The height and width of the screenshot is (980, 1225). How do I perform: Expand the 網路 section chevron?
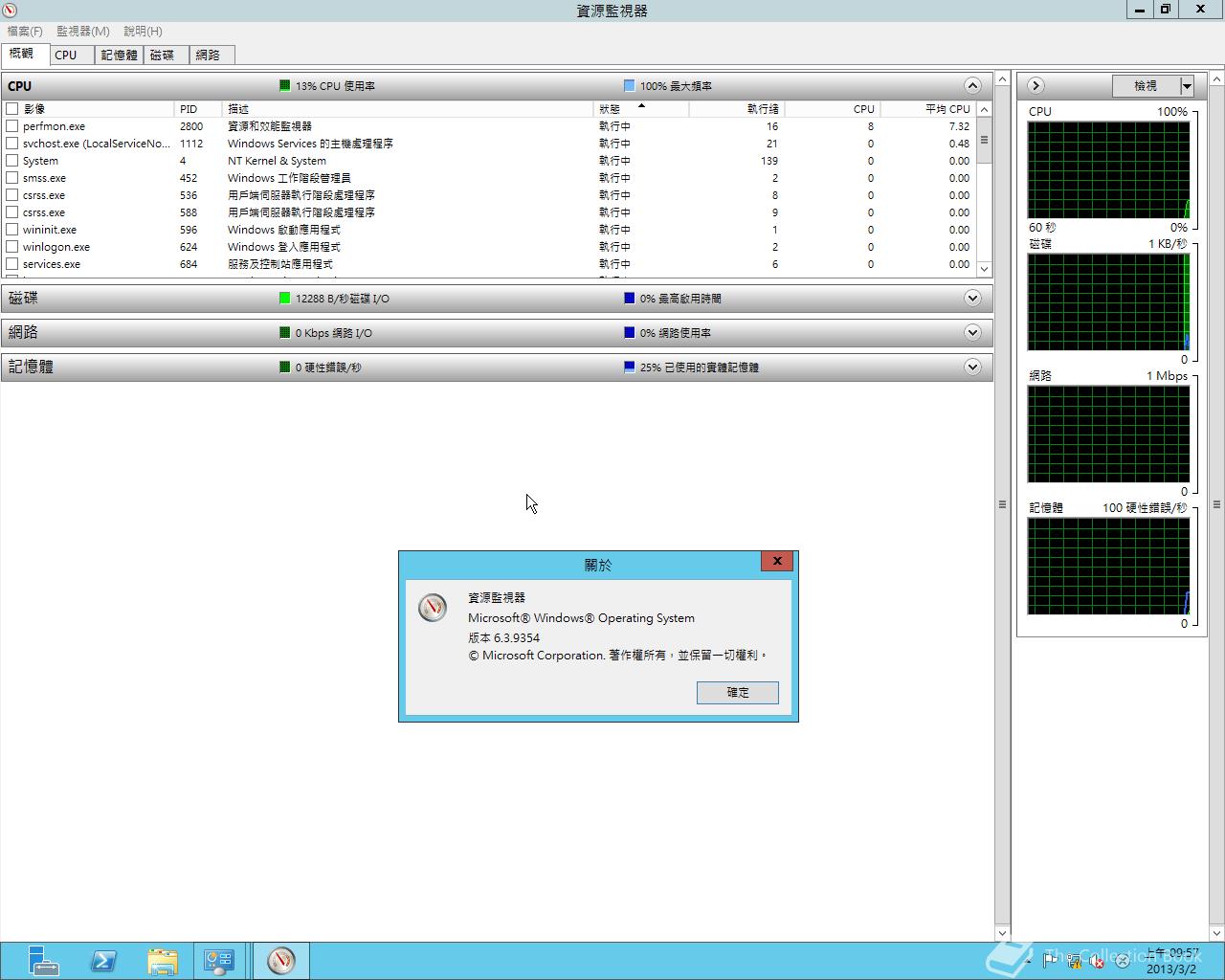click(x=972, y=333)
